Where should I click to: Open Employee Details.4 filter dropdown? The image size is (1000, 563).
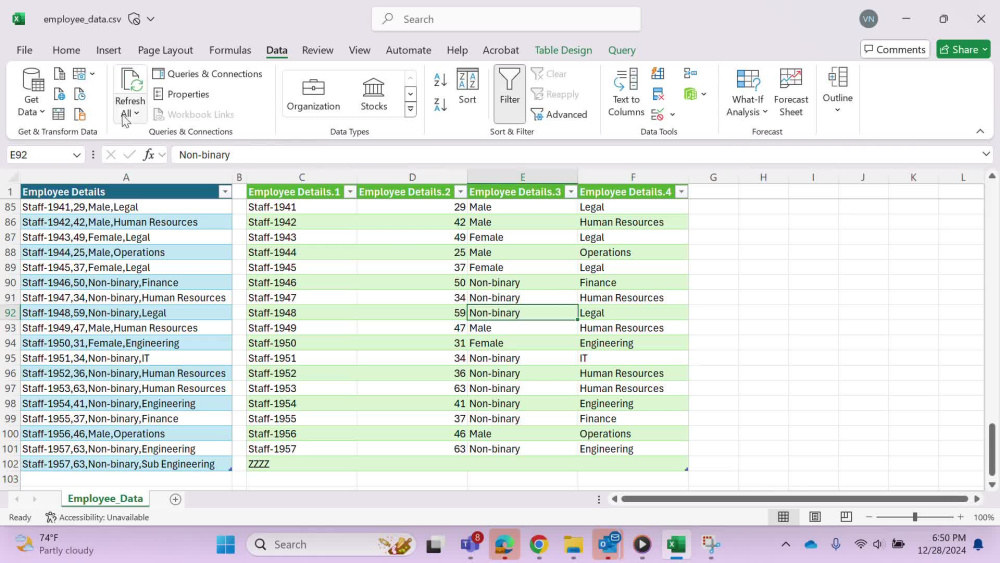click(x=681, y=192)
